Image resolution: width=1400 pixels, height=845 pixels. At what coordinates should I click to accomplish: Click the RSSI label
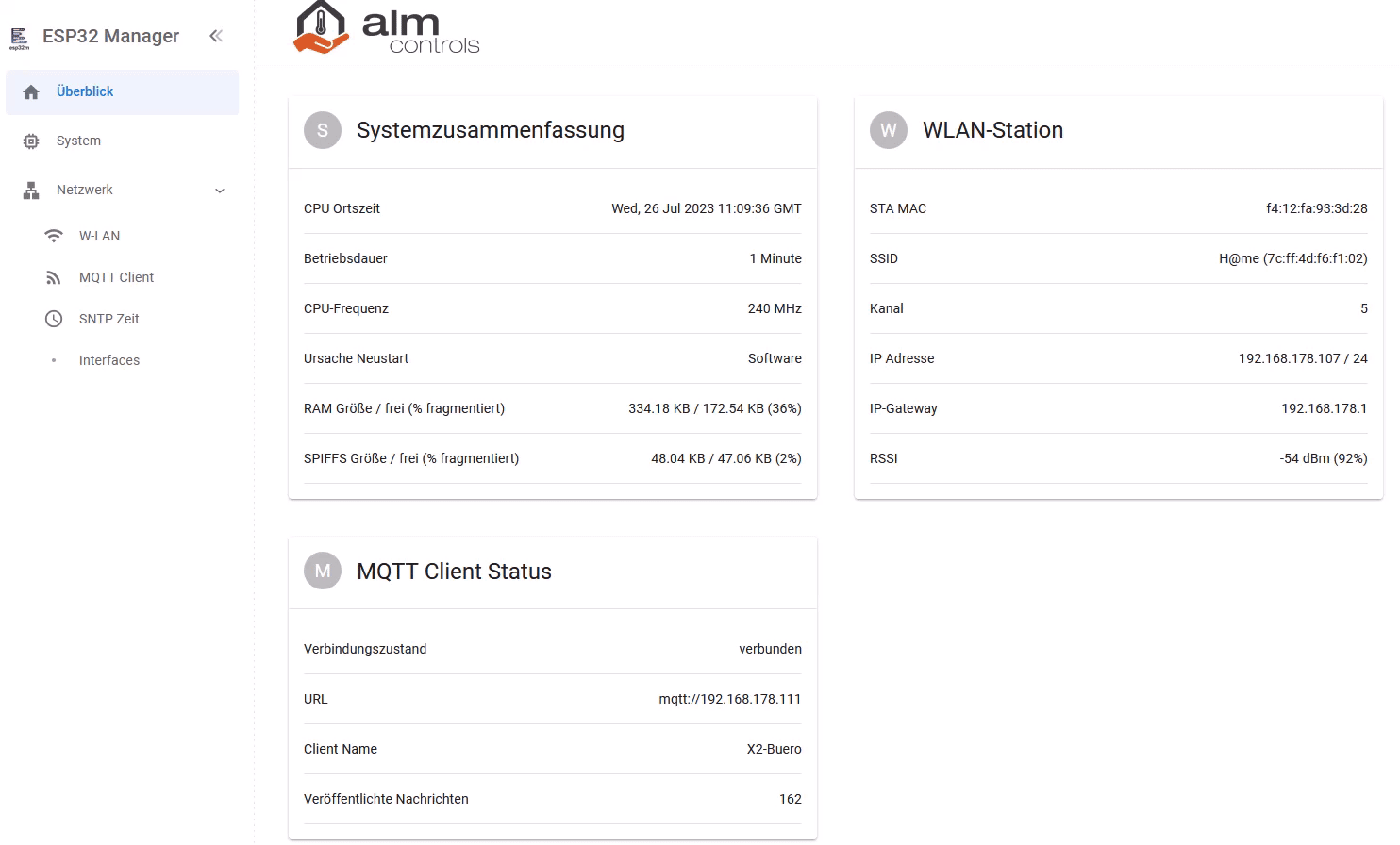(884, 458)
